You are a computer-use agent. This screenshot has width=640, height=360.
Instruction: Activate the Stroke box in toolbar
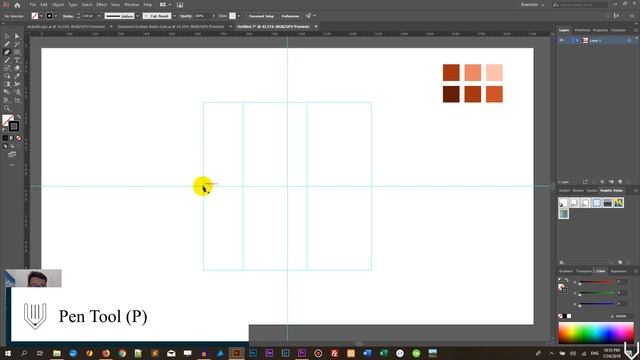click(14, 127)
